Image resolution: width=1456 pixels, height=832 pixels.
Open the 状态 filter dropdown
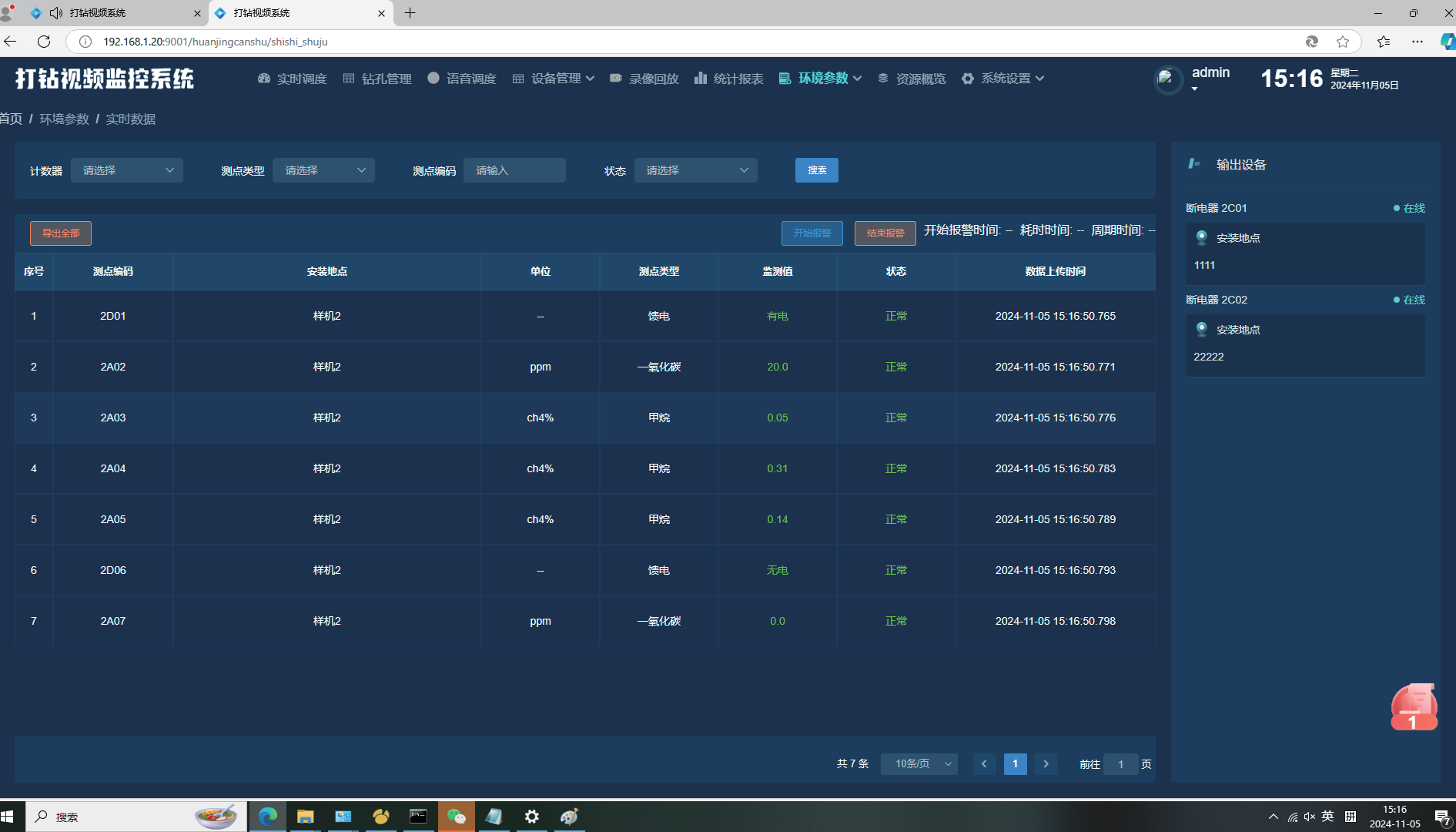click(x=695, y=170)
